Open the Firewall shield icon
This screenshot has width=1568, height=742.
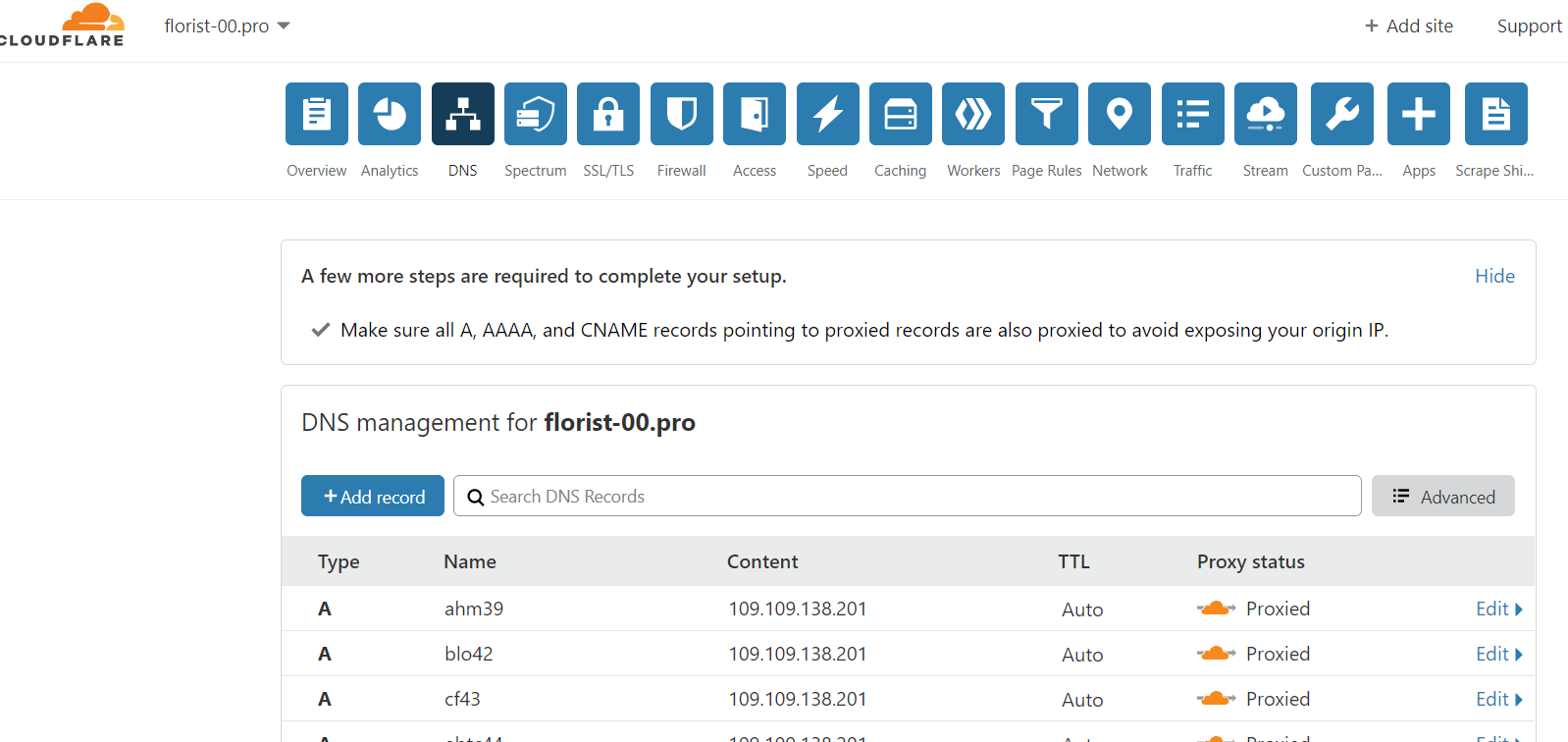pos(682,114)
